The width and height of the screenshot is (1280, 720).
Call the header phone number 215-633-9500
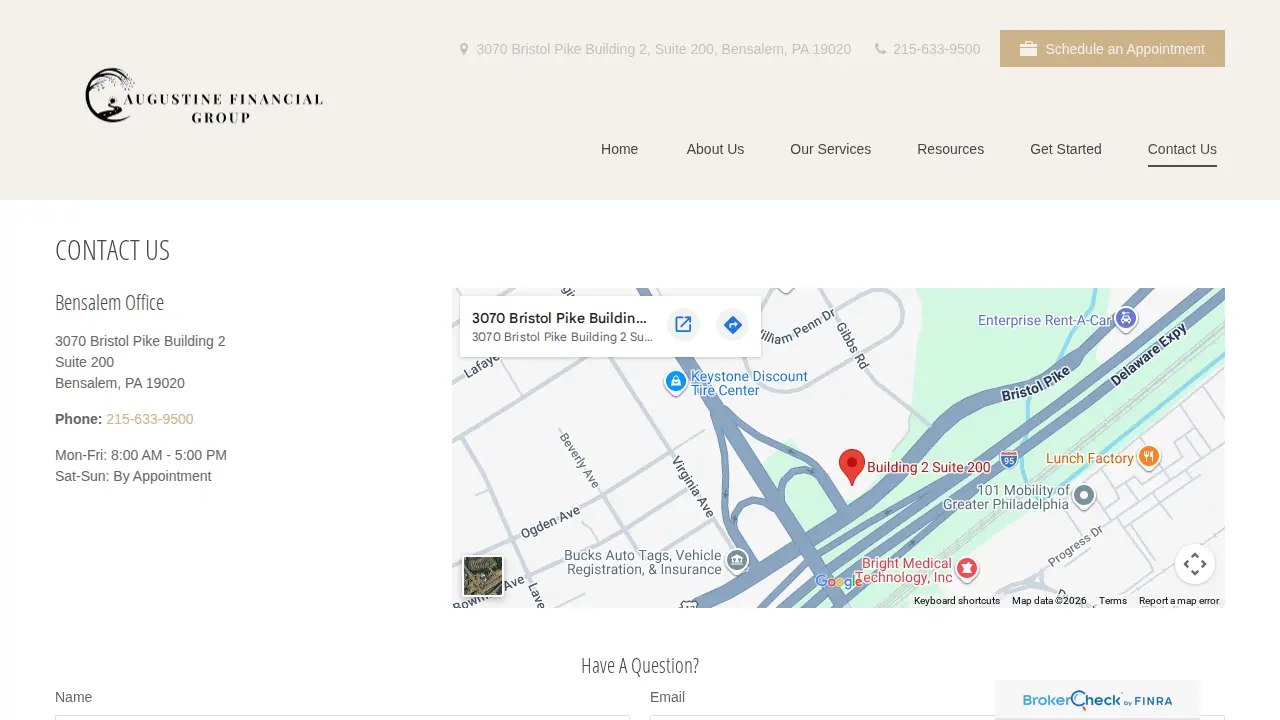tap(927, 49)
